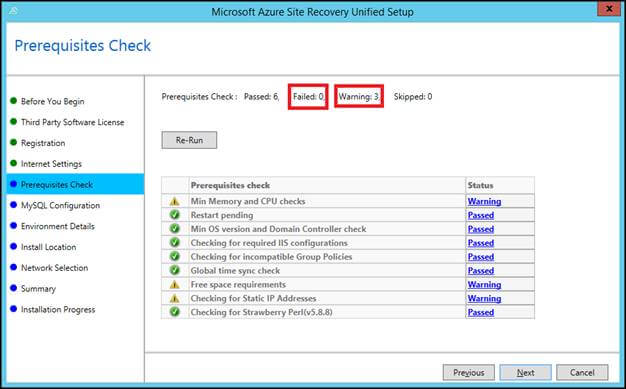
Task: Select Summary step in sidebar
Action: pos(38,288)
